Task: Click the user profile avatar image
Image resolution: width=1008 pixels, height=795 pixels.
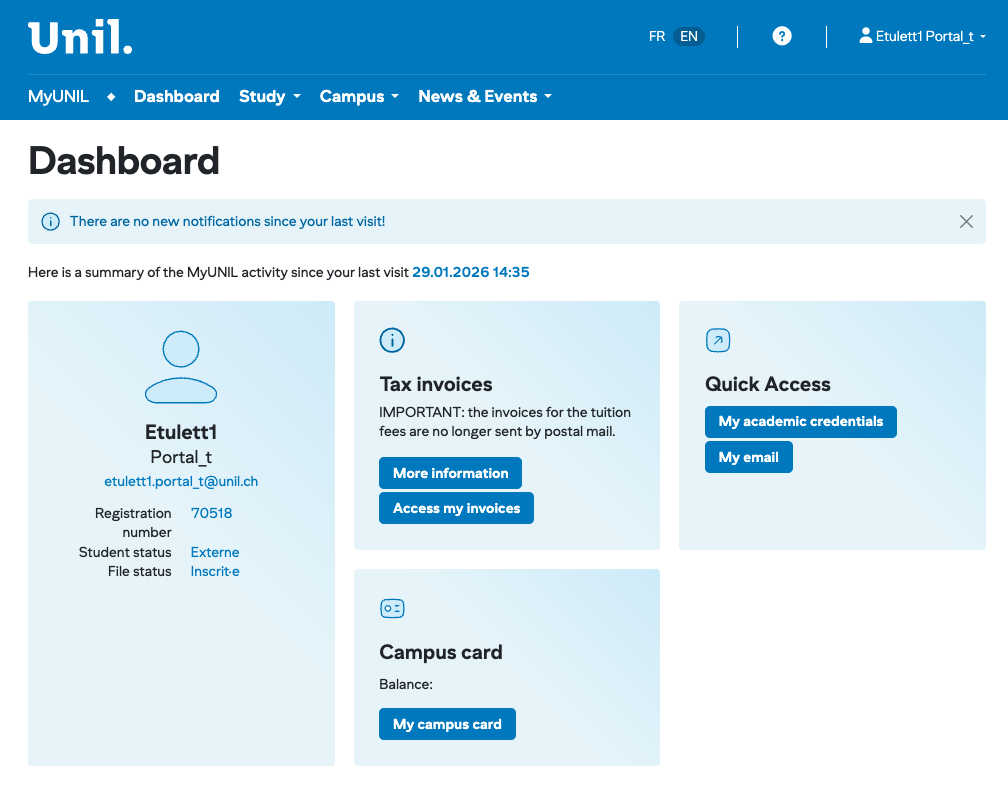Action: tap(181, 367)
